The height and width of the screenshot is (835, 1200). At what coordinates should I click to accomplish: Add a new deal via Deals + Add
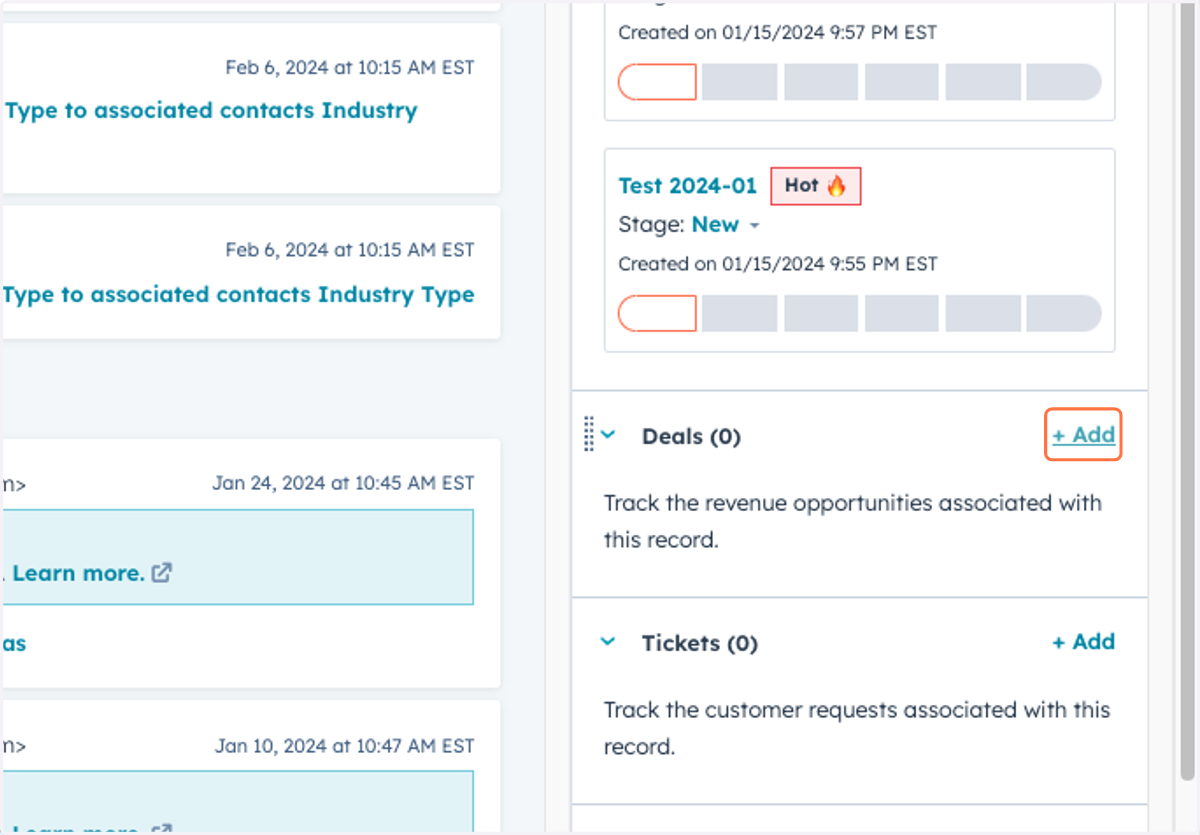[1083, 435]
